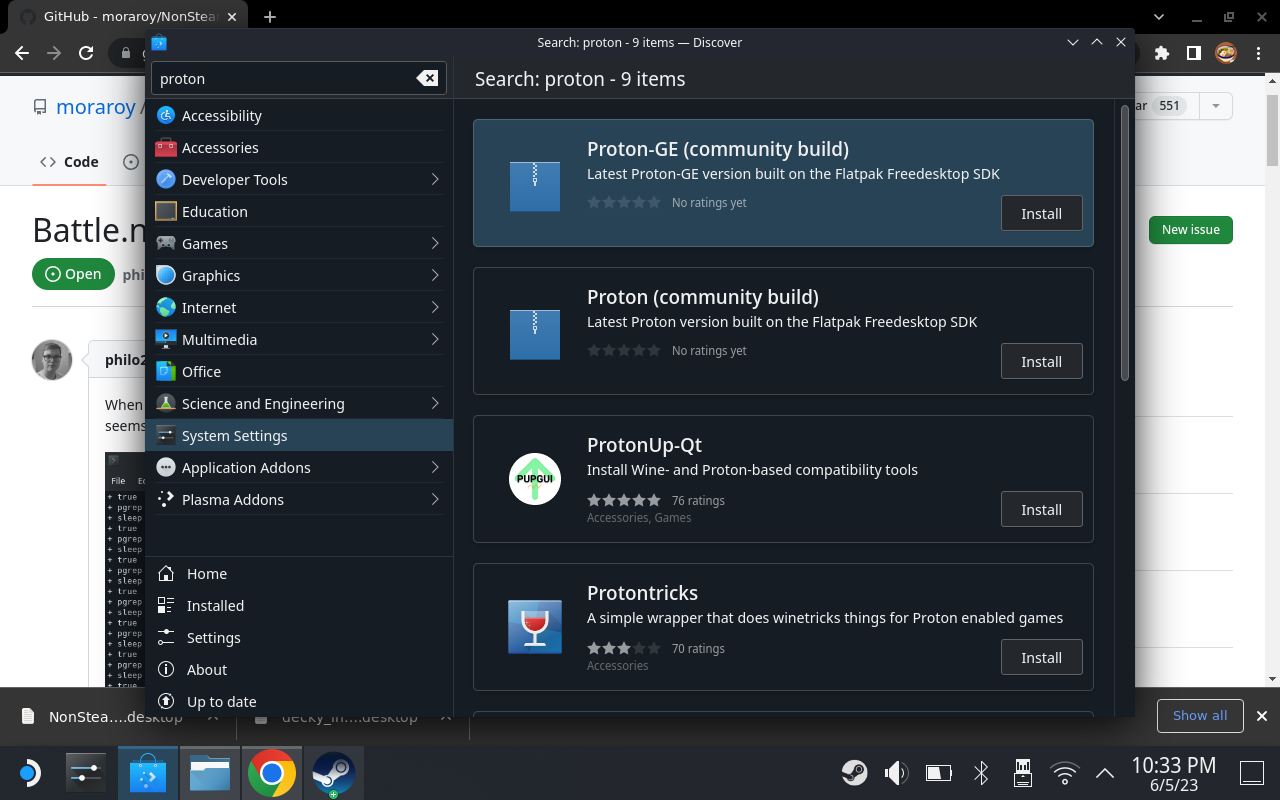Select the Accessibility category icon
1280x800 pixels.
163,115
